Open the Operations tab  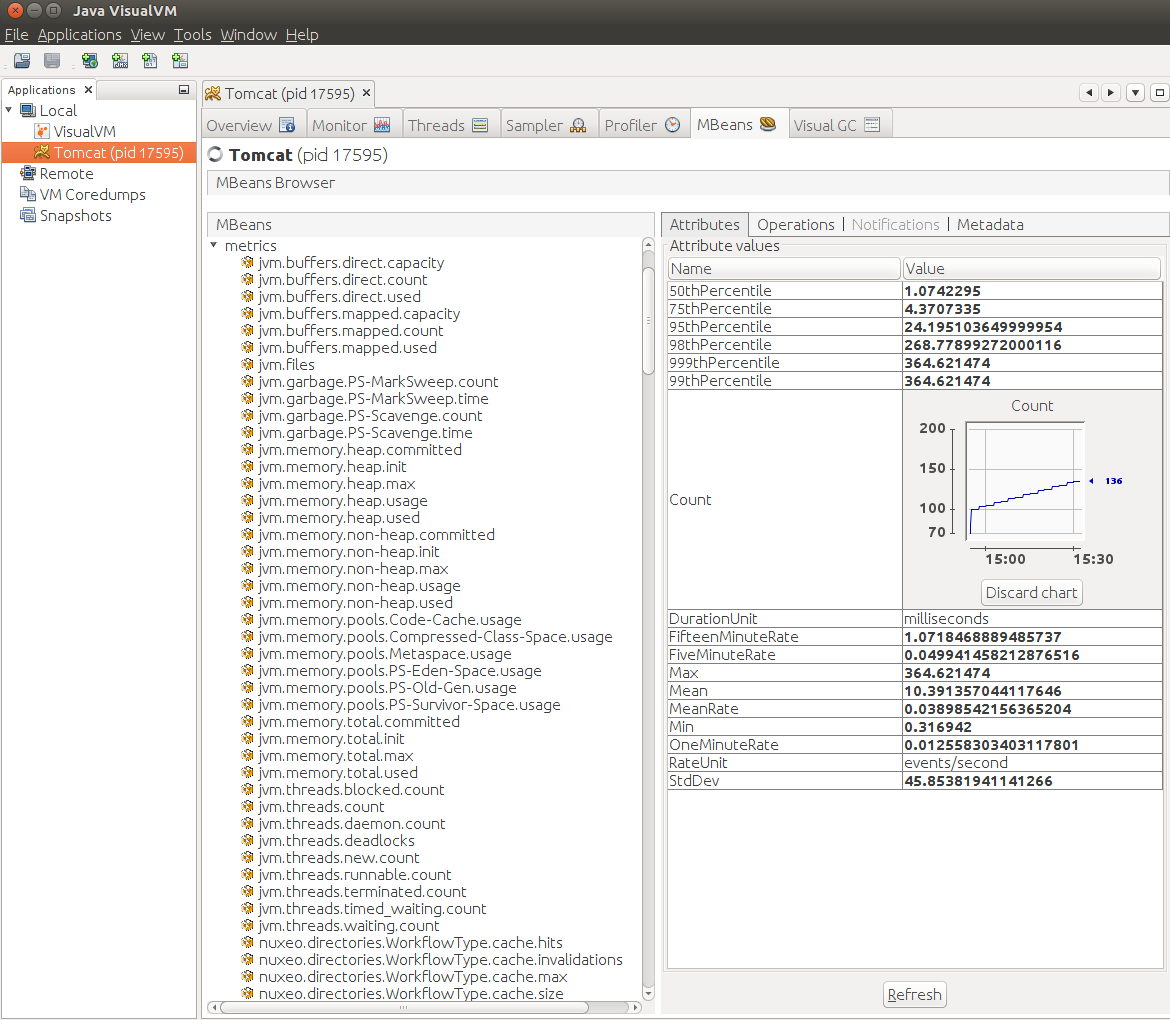795,225
